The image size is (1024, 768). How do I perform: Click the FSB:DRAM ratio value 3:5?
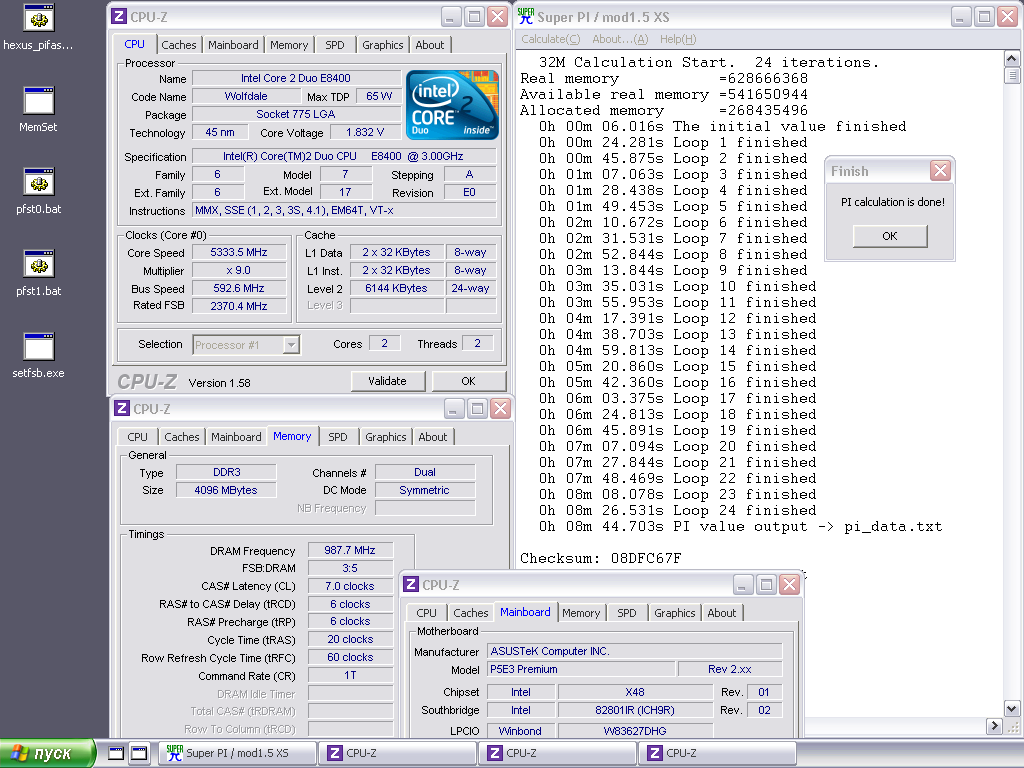[350, 568]
